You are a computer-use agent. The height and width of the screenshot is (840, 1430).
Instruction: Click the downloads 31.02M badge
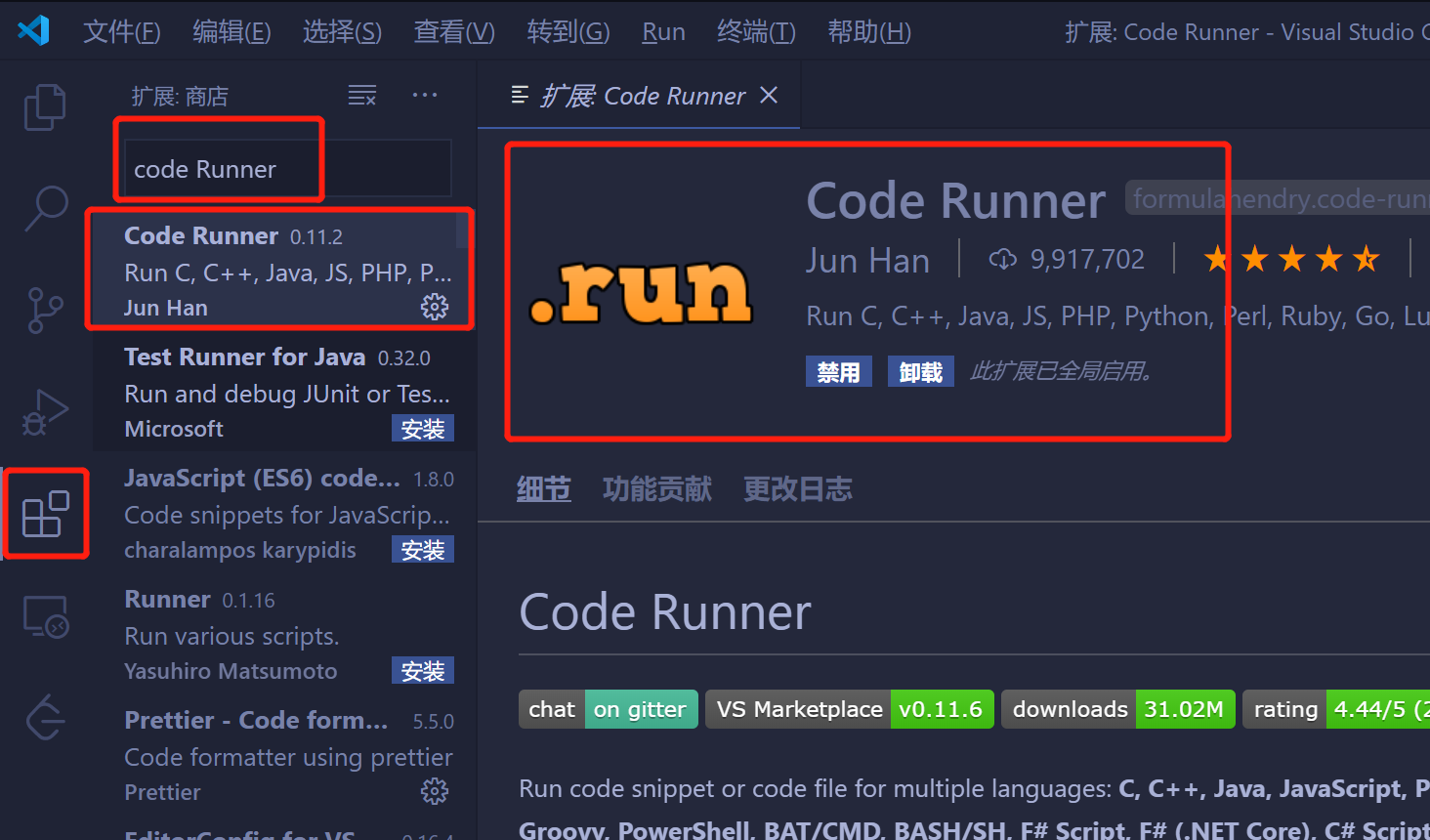click(x=1118, y=709)
